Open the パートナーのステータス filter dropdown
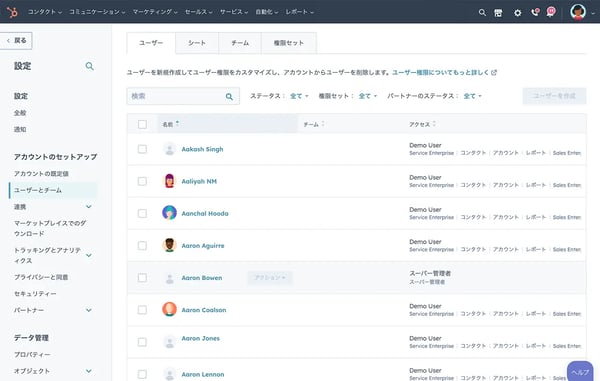 (473, 96)
